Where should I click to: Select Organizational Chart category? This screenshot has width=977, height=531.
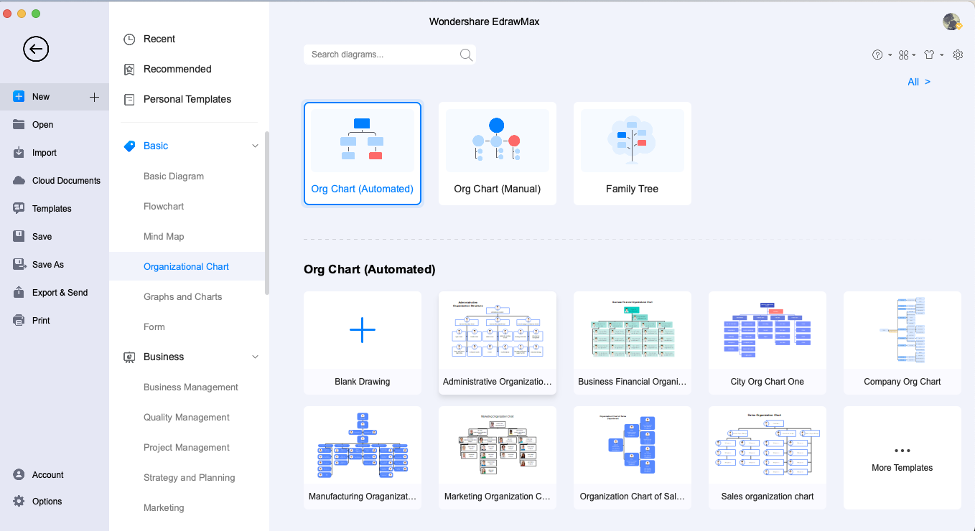click(186, 266)
